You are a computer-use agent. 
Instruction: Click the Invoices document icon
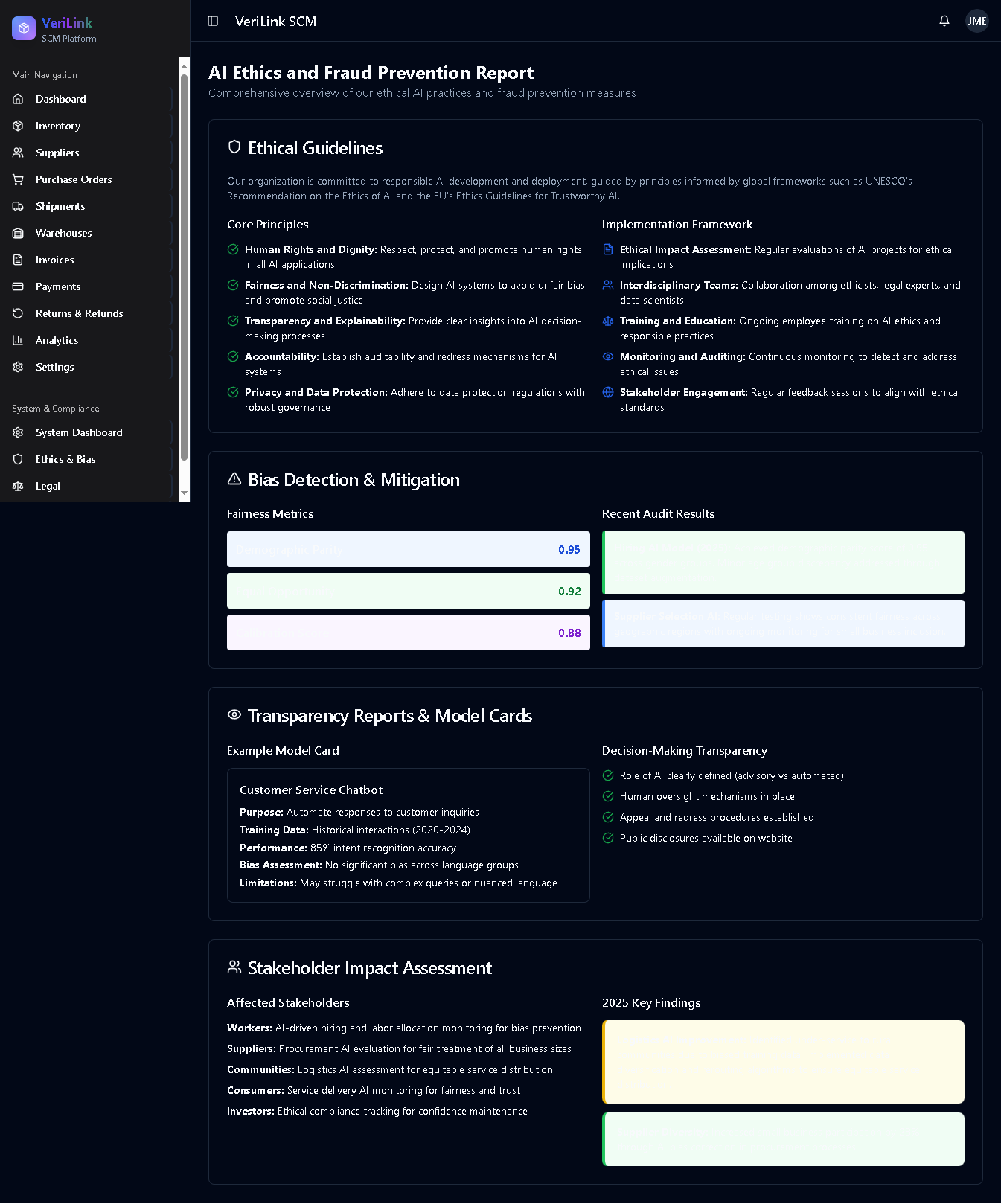coord(18,260)
